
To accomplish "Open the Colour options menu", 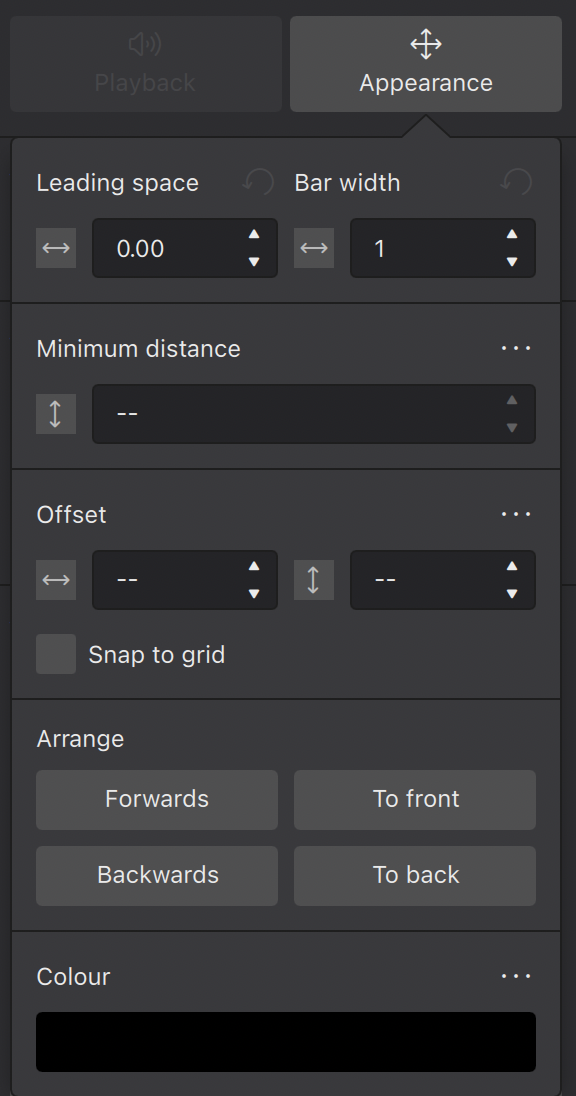I will click(515, 976).
